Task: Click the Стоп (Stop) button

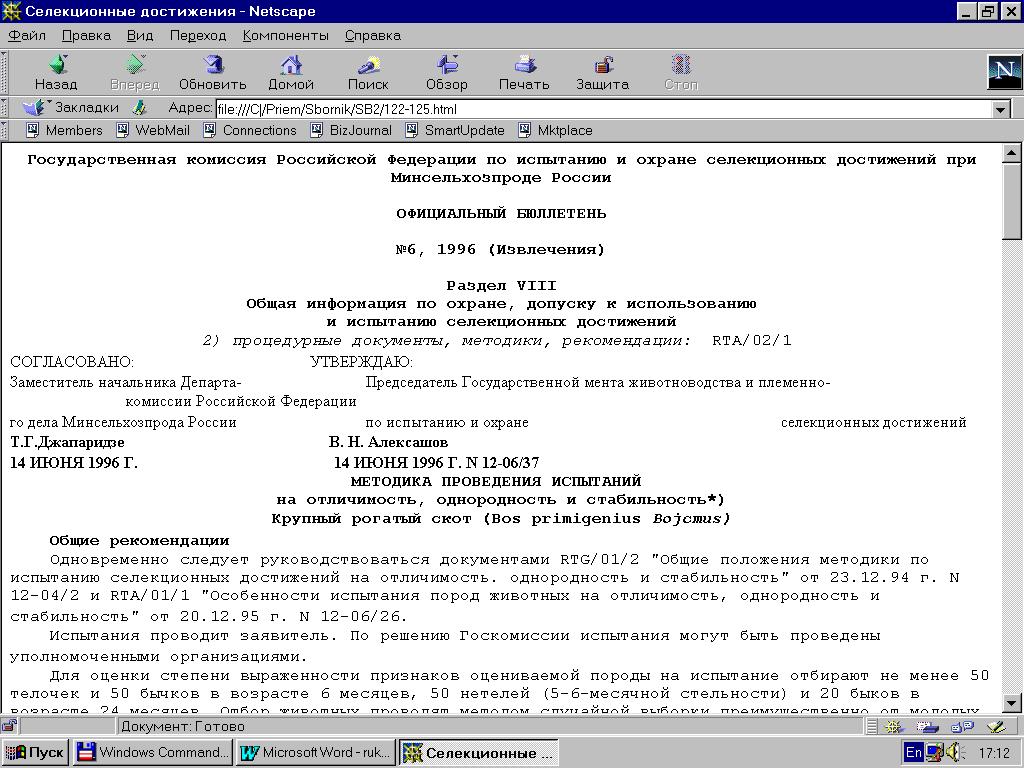Action: tap(681, 72)
